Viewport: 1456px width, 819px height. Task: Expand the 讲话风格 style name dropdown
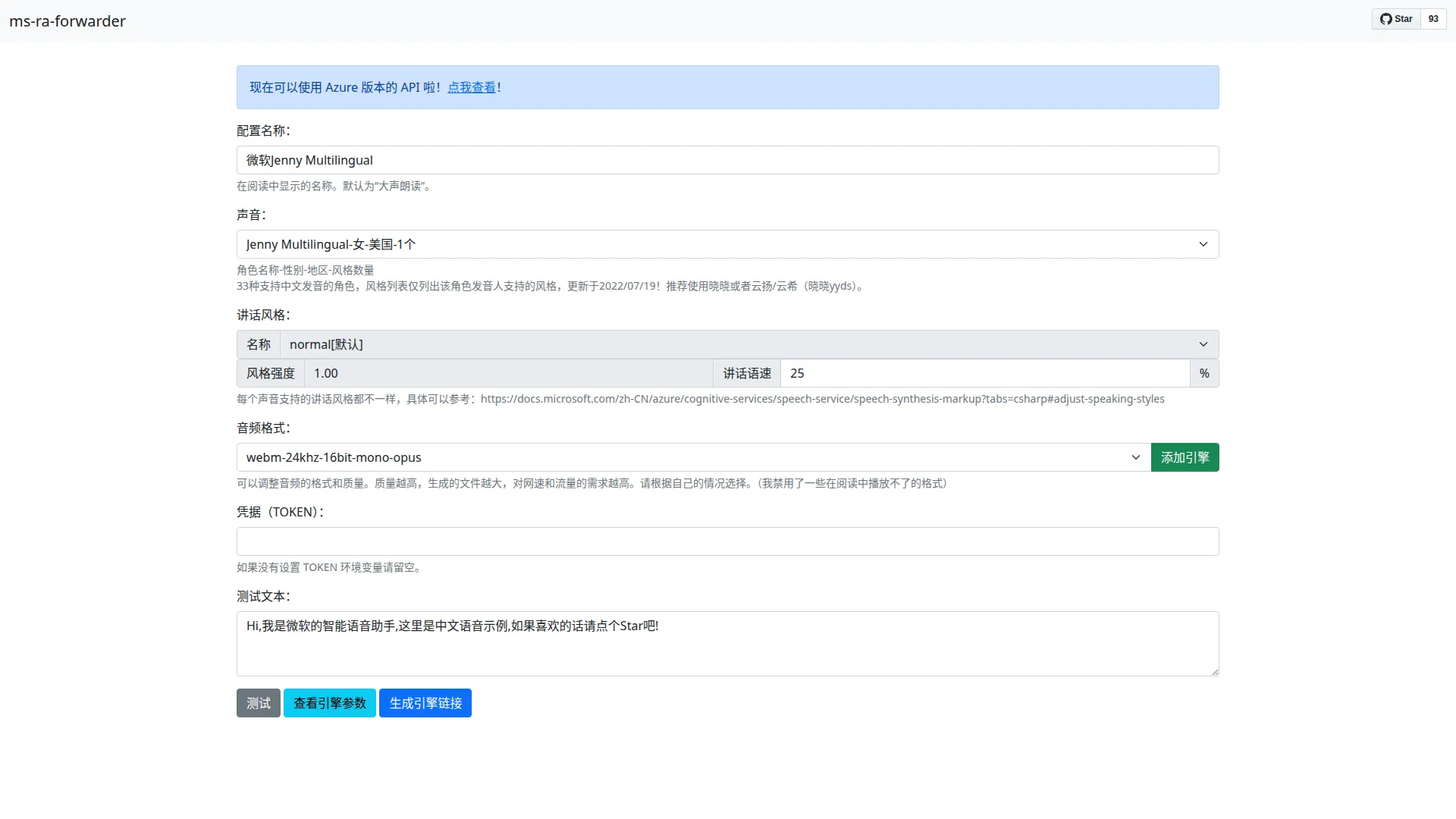[x=749, y=344]
